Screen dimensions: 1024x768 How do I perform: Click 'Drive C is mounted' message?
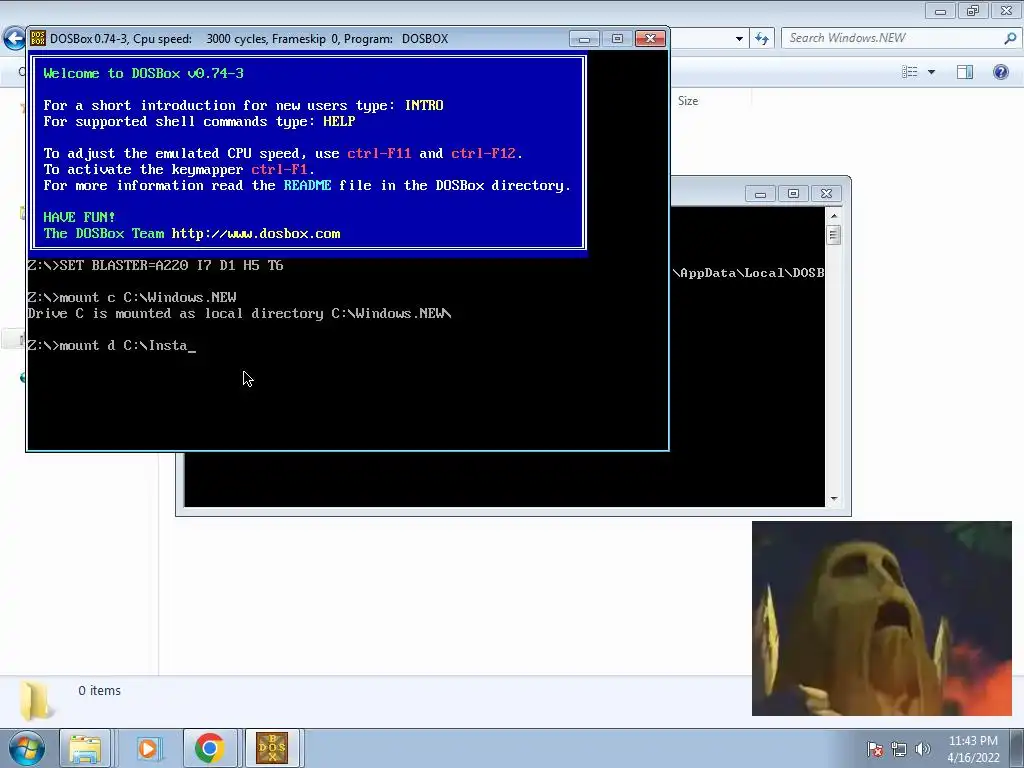point(239,313)
